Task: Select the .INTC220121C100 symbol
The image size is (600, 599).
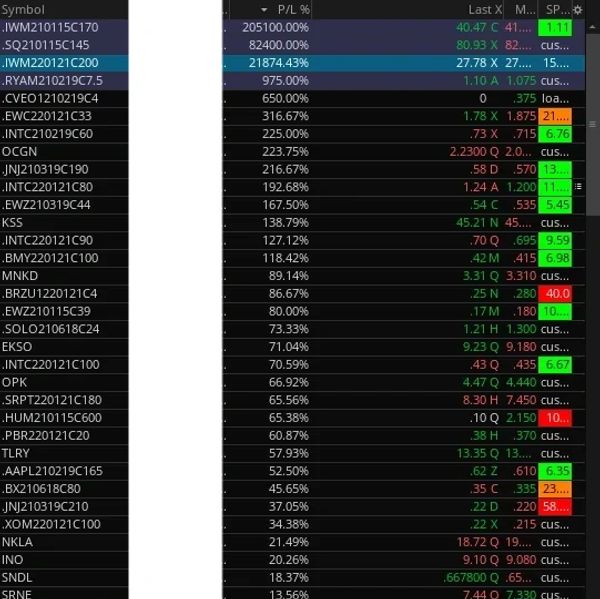Action: click(x=50, y=364)
